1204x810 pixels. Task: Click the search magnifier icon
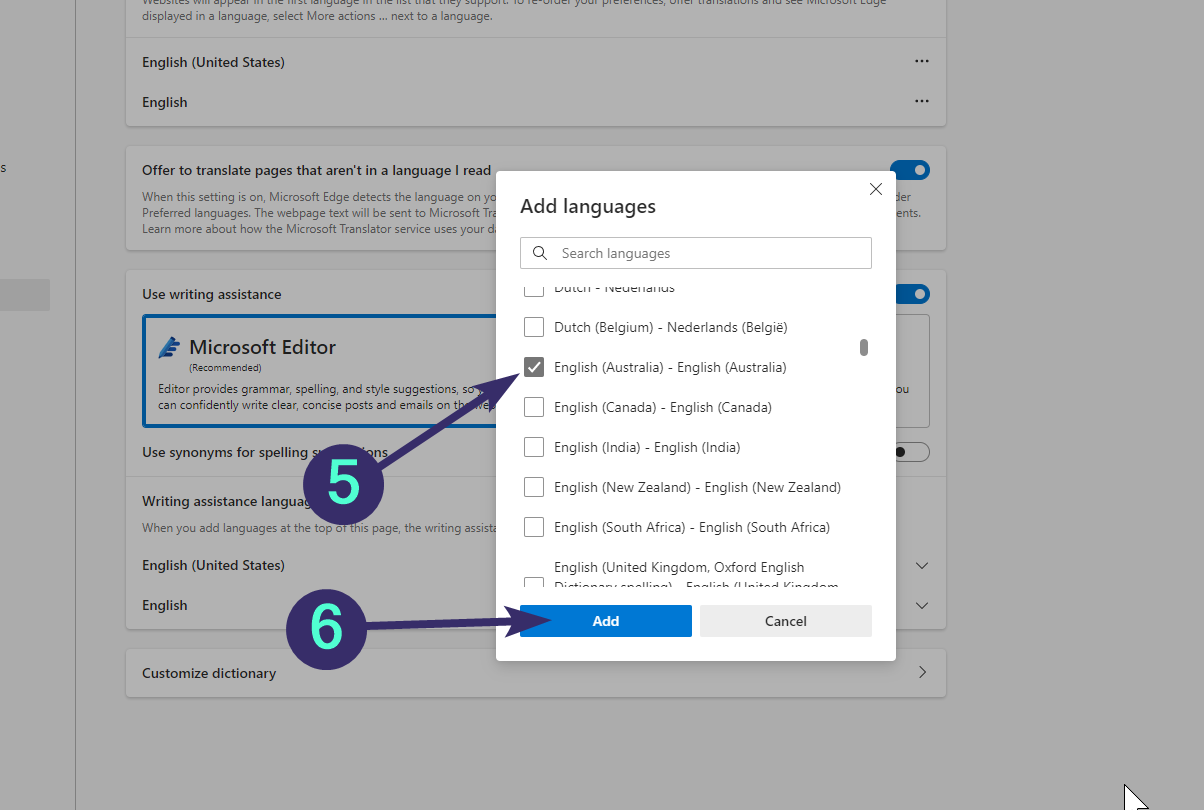[540, 253]
